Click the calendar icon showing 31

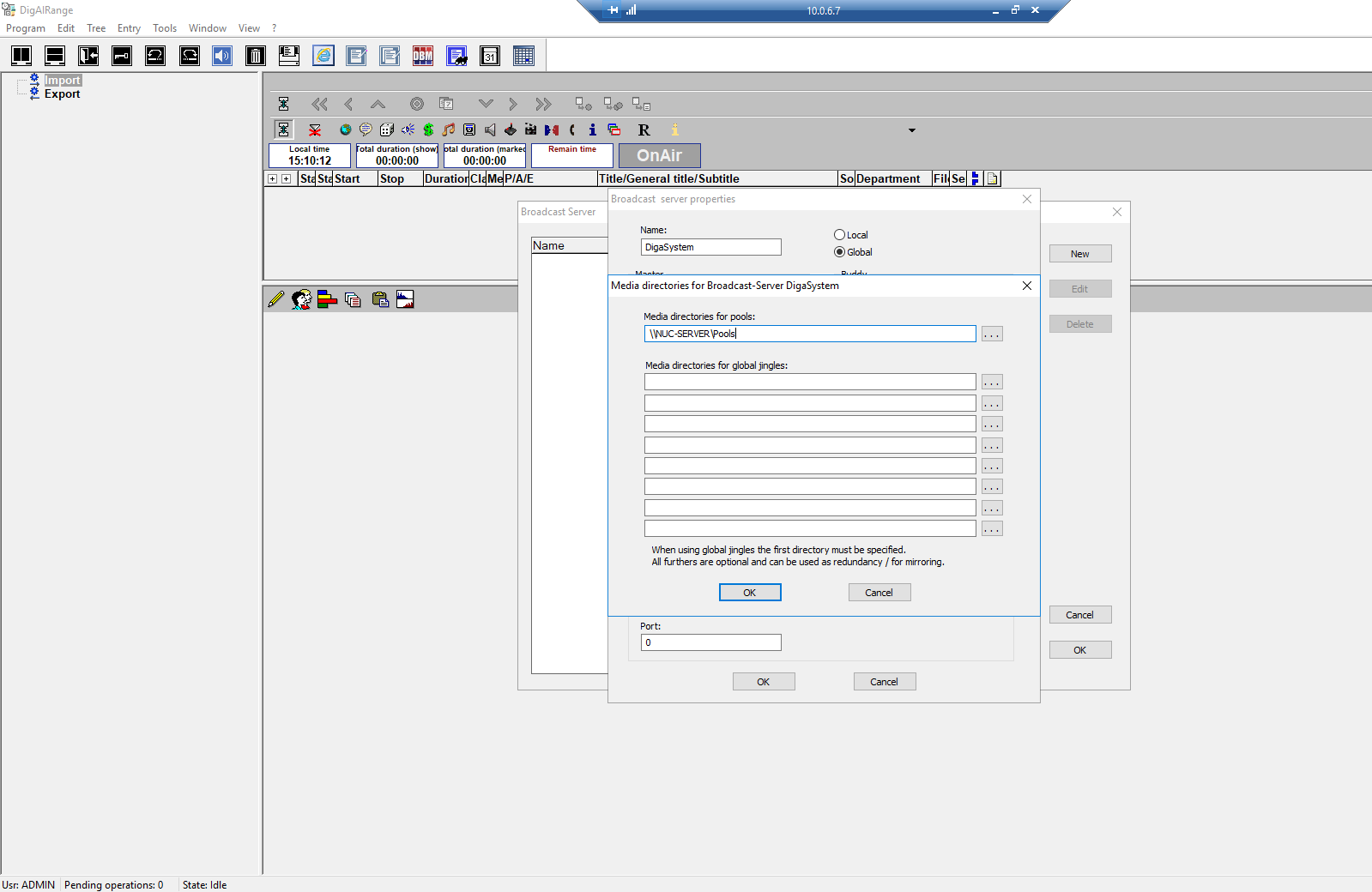(490, 57)
